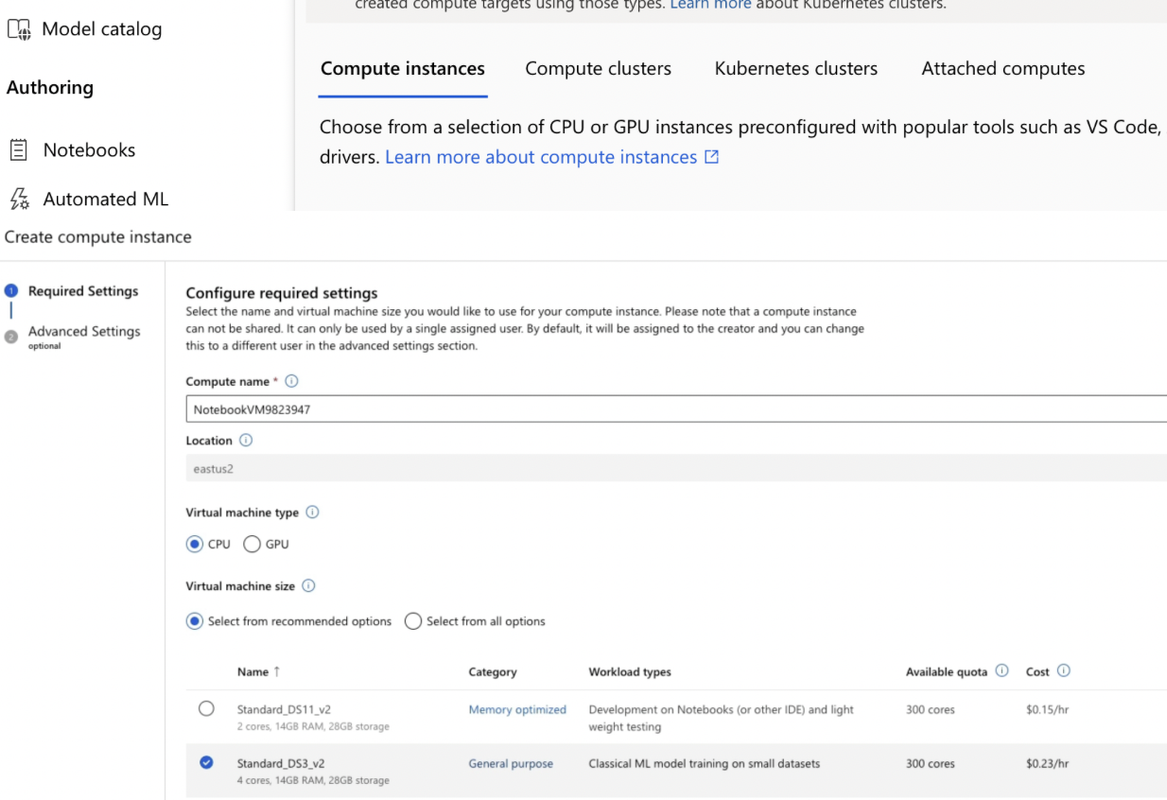Go to Required Settings step
Viewport: 1167px width, 800px height.
coord(83,290)
